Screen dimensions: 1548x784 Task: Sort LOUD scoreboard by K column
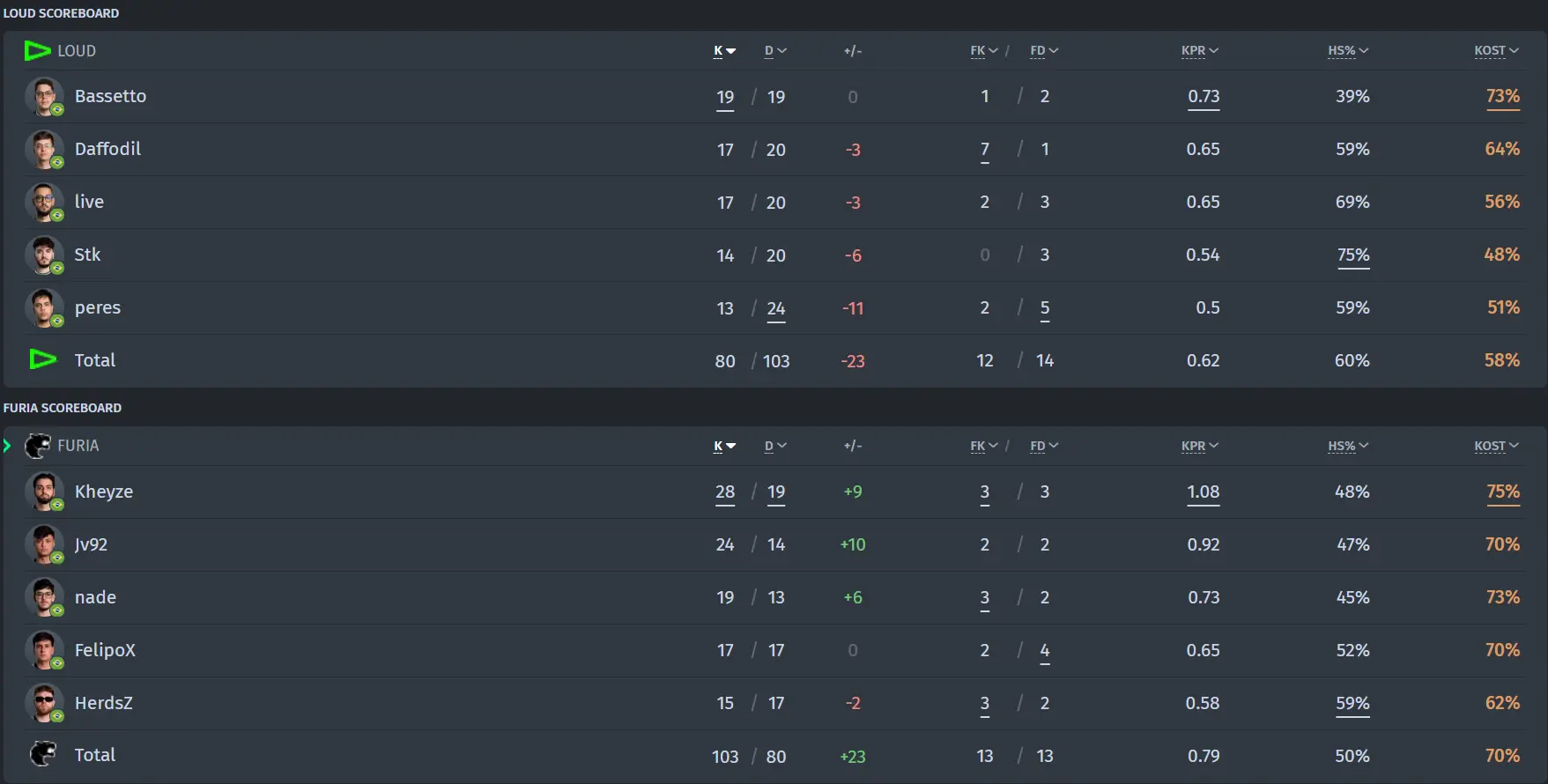[724, 51]
